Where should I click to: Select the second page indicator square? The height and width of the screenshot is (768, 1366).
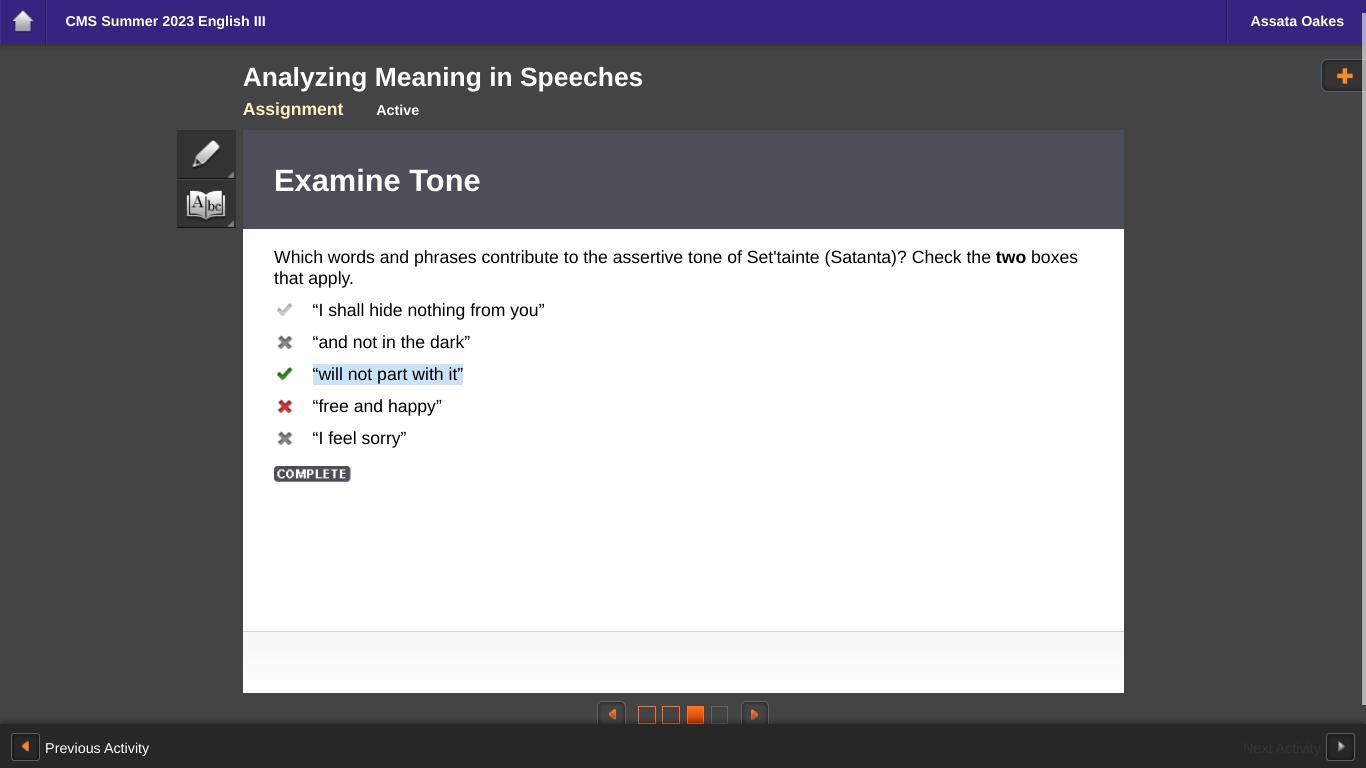point(671,715)
